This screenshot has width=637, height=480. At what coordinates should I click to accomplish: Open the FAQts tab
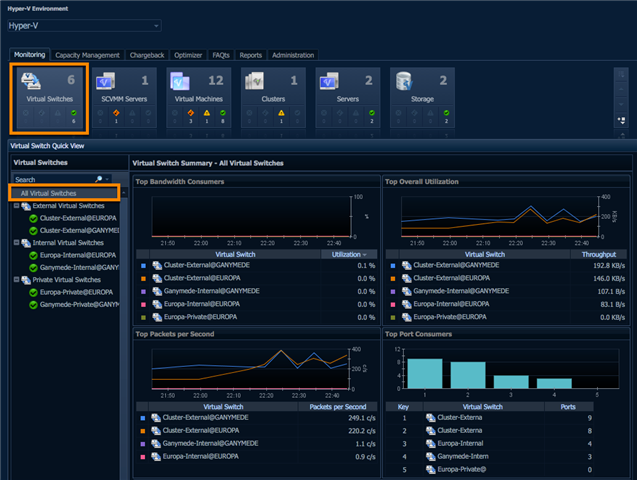point(221,55)
